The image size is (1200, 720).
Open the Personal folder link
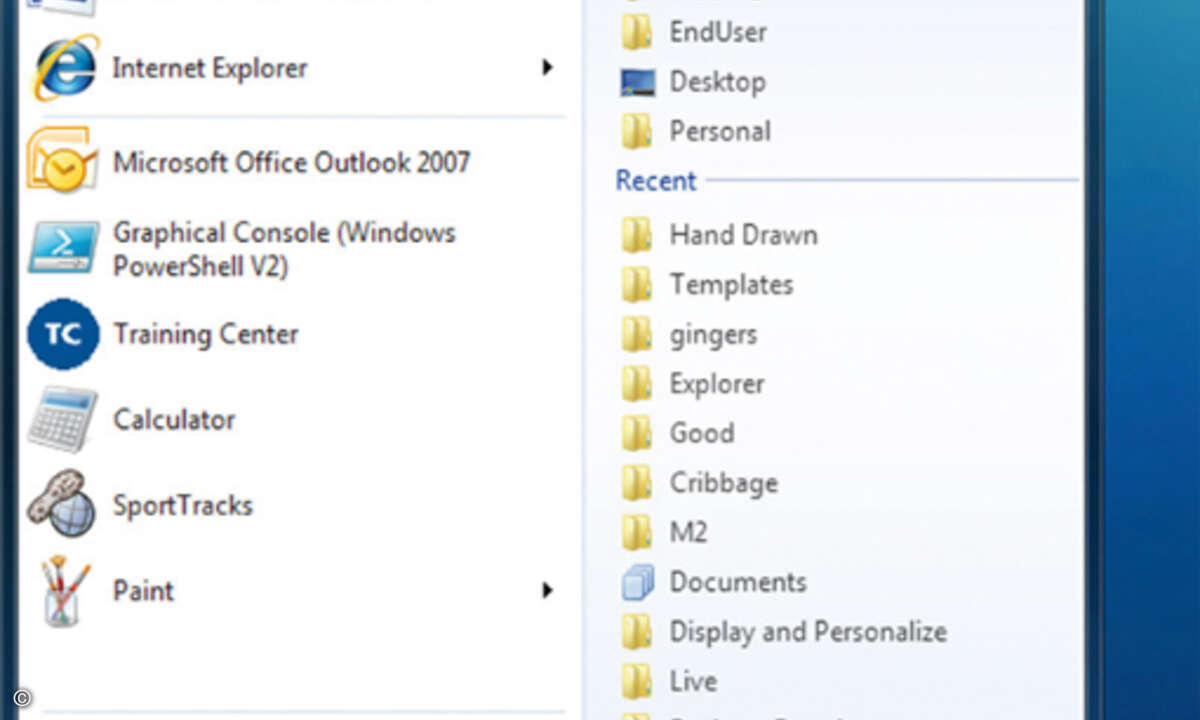720,131
